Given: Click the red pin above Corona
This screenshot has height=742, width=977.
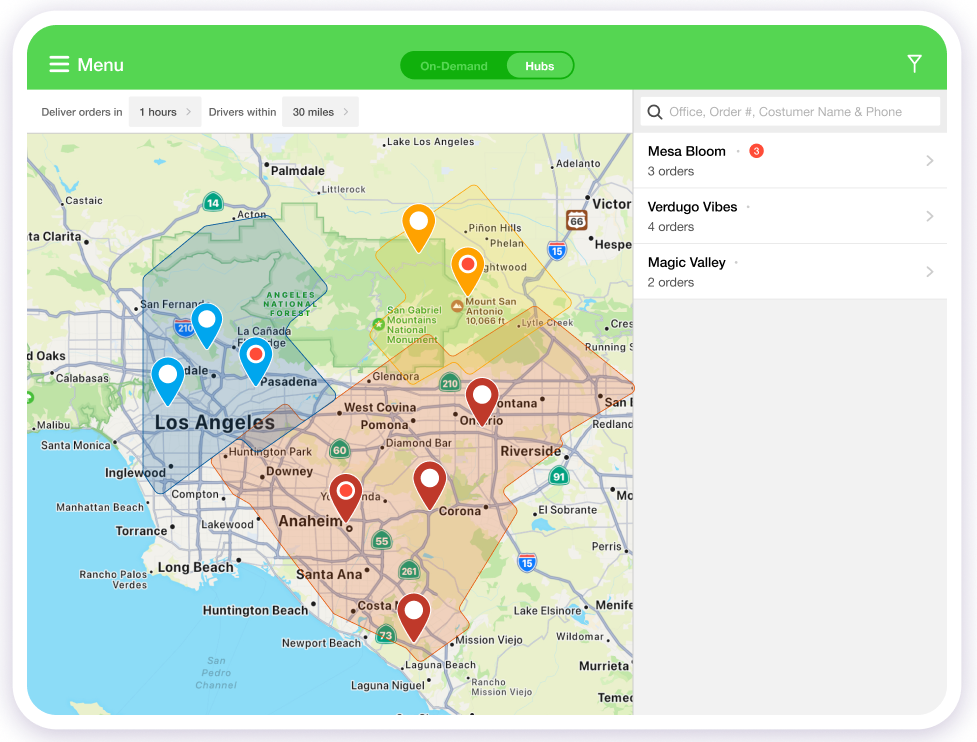Looking at the screenshot, I should point(430,481).
